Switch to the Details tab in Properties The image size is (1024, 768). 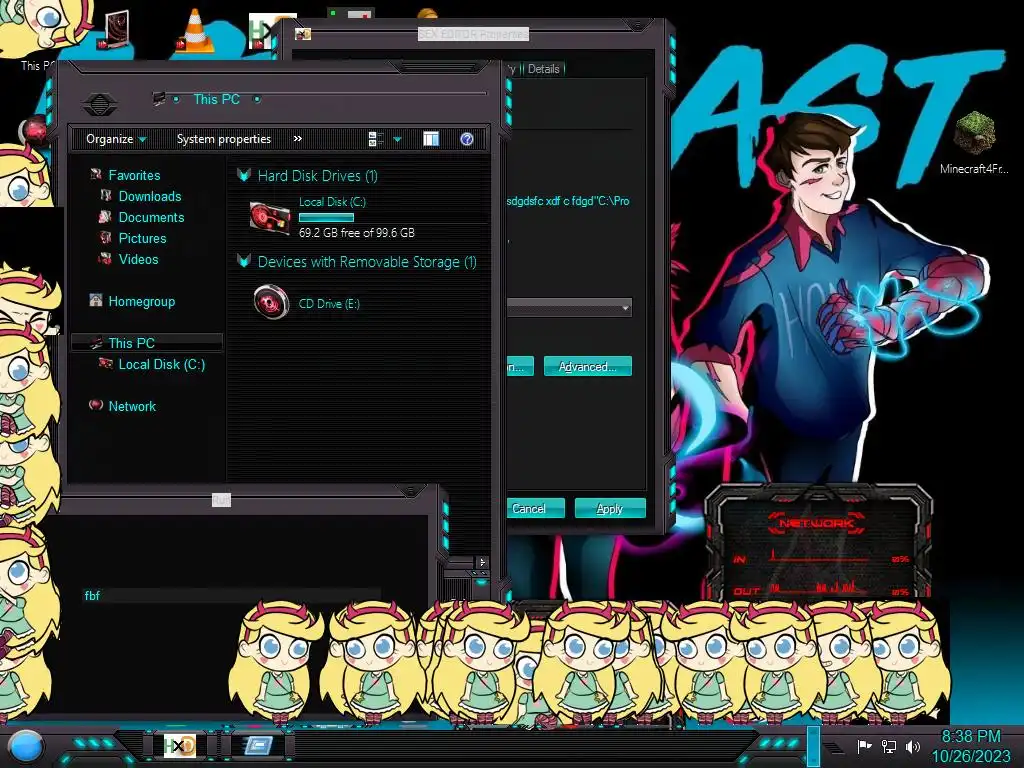coord(543,69)
